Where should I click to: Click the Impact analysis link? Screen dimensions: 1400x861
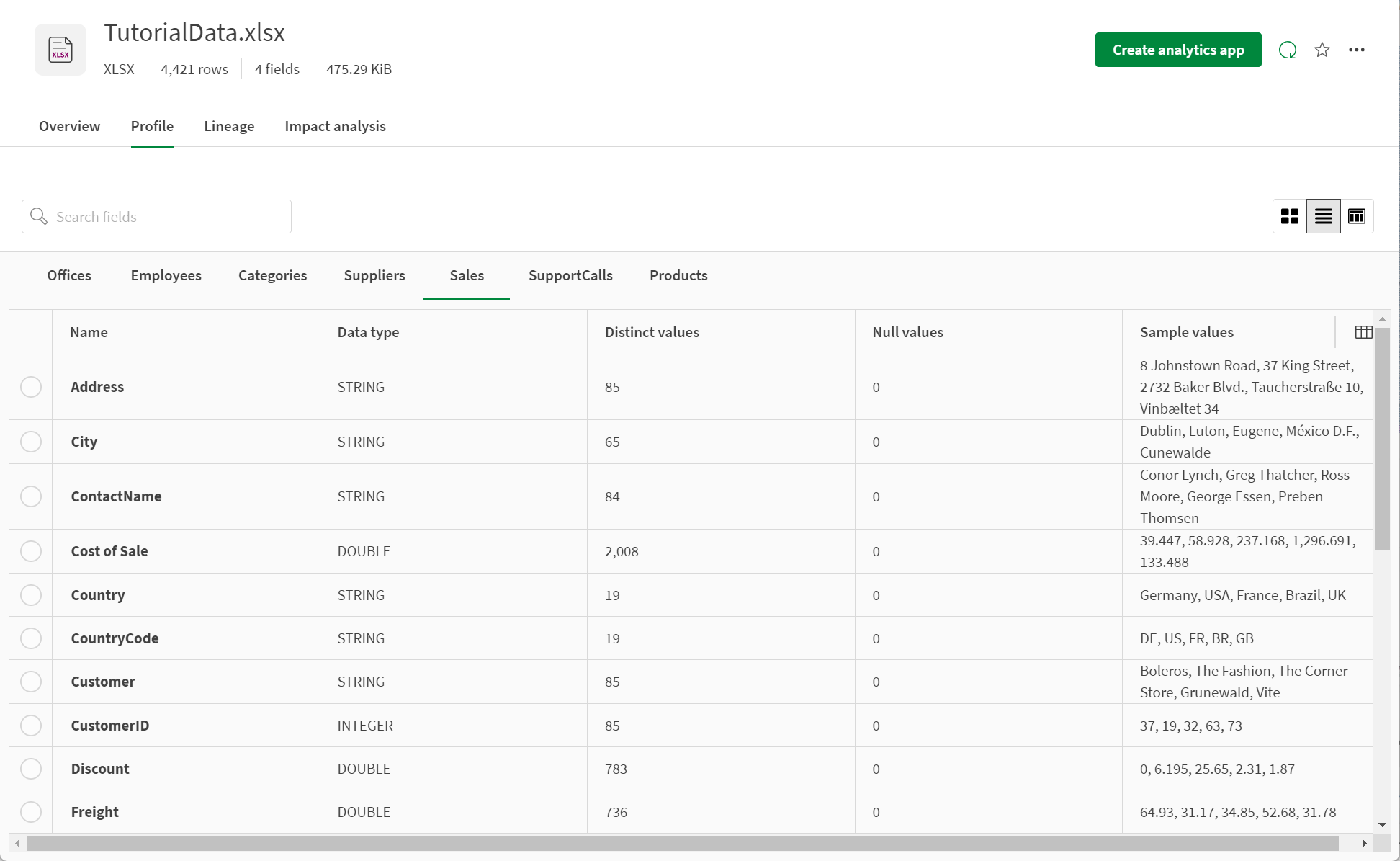click(334, 126)
